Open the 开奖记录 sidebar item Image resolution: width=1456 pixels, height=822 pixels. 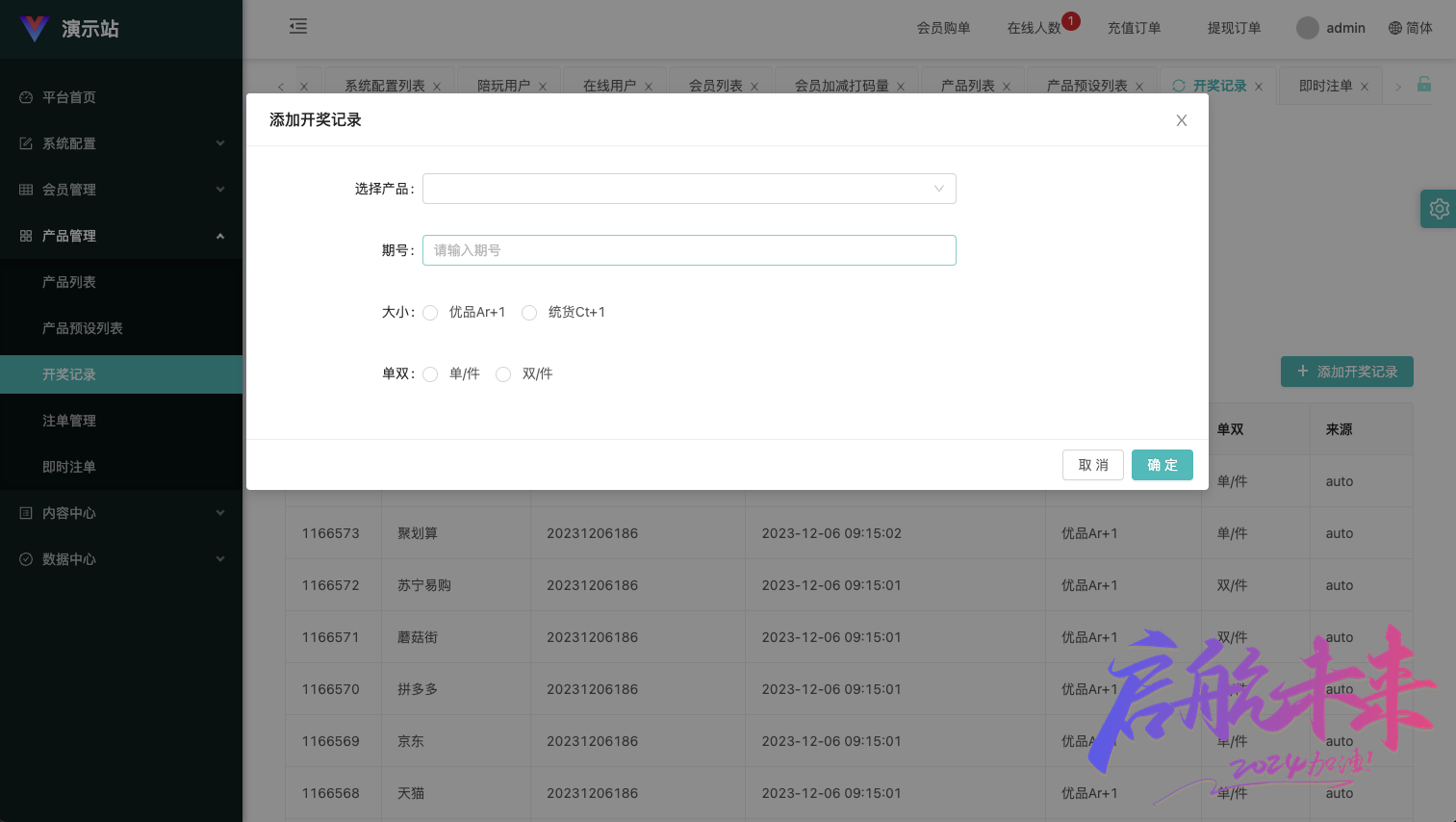[x=121, y=374]
